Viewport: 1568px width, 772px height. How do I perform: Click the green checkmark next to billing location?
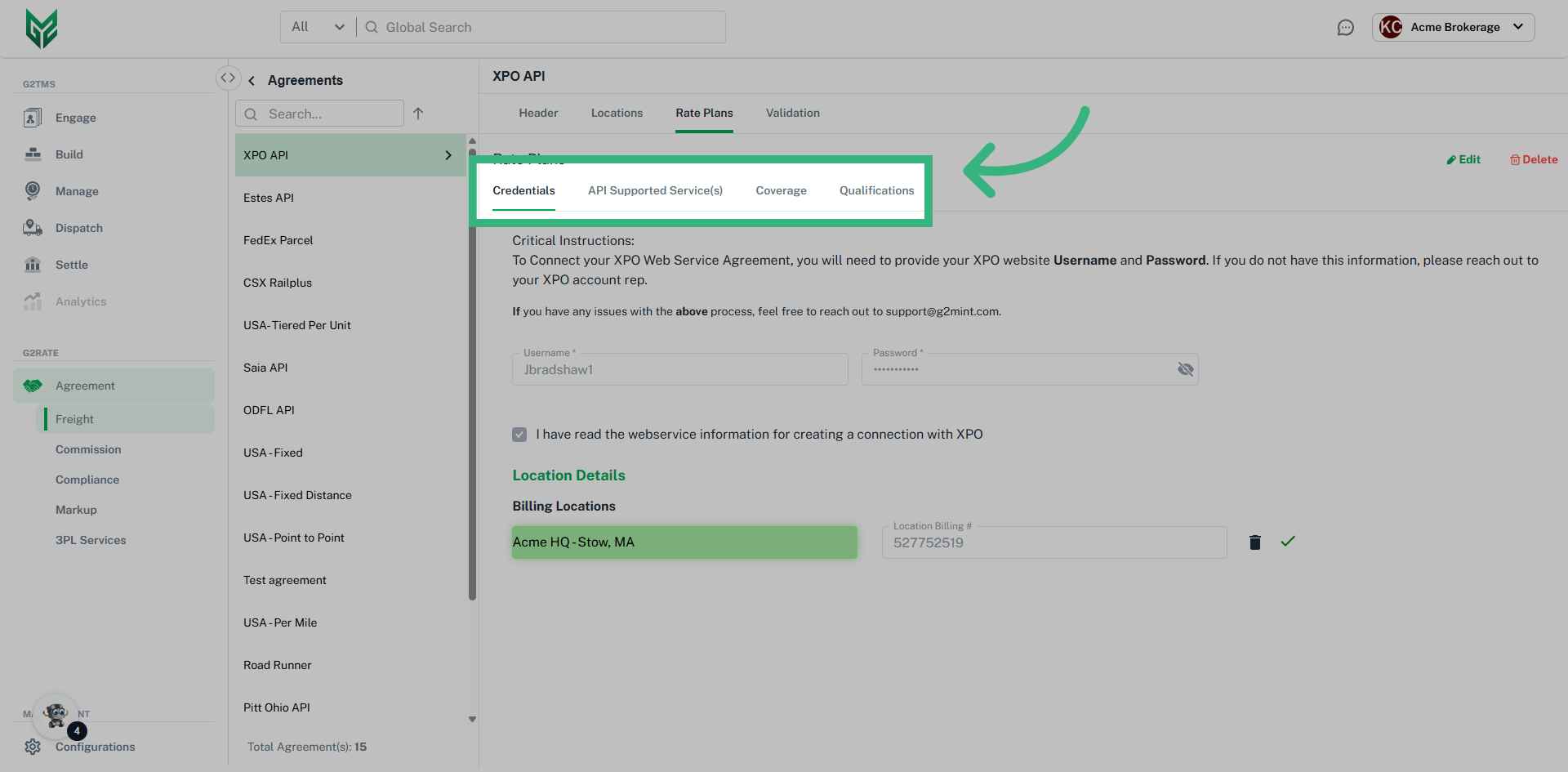tap(1288, 541)
